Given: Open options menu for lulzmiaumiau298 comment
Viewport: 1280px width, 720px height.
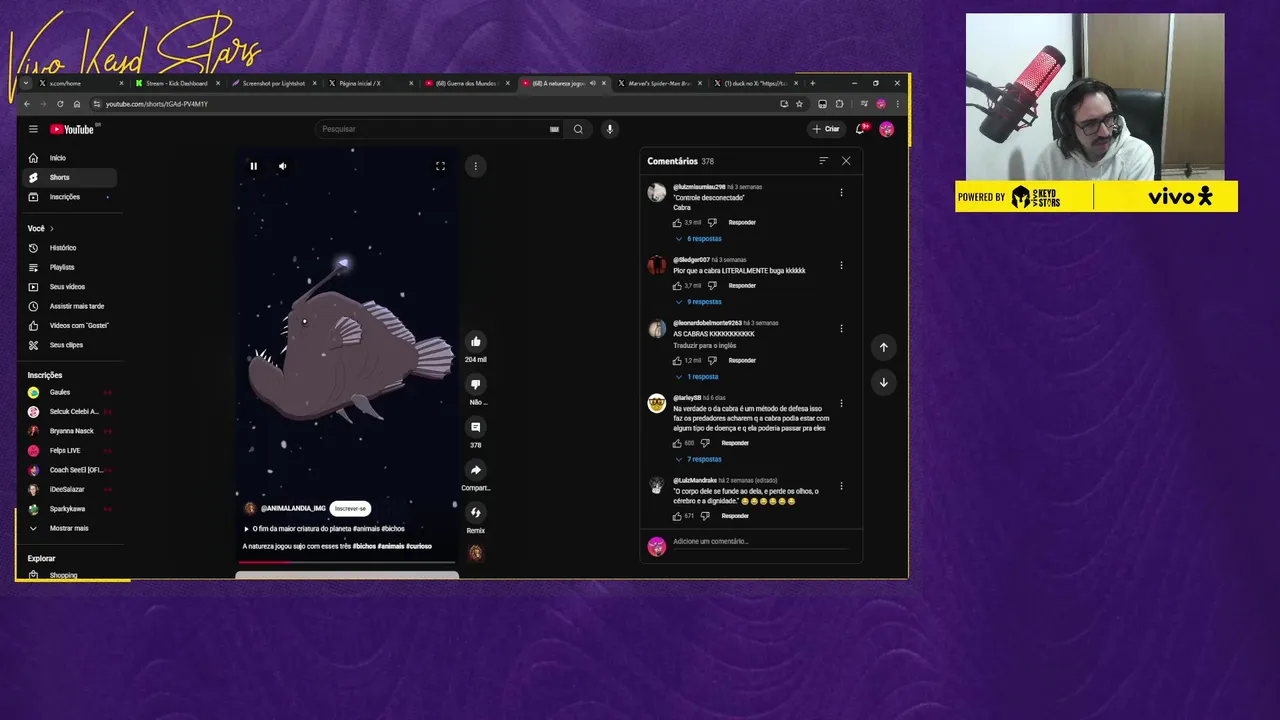Looking at the screenshot, I should click(x=841, y=192).
